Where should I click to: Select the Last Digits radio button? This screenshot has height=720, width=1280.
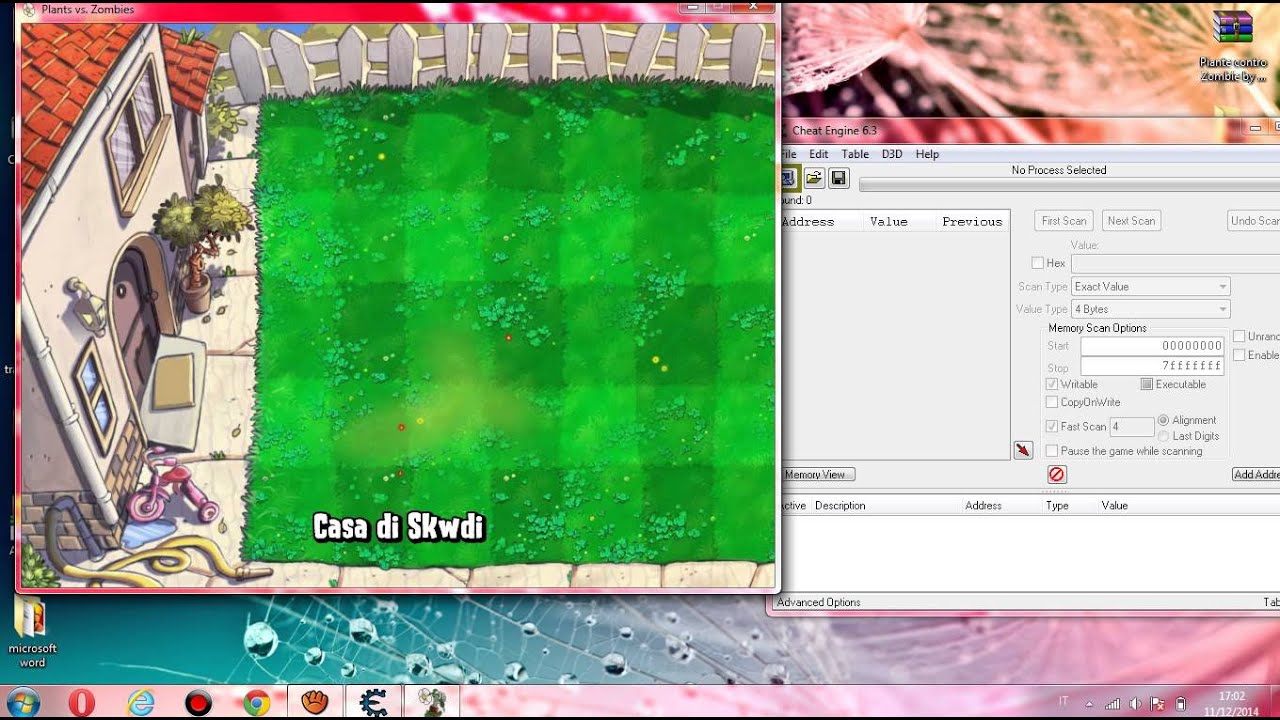click(1163, 436)
